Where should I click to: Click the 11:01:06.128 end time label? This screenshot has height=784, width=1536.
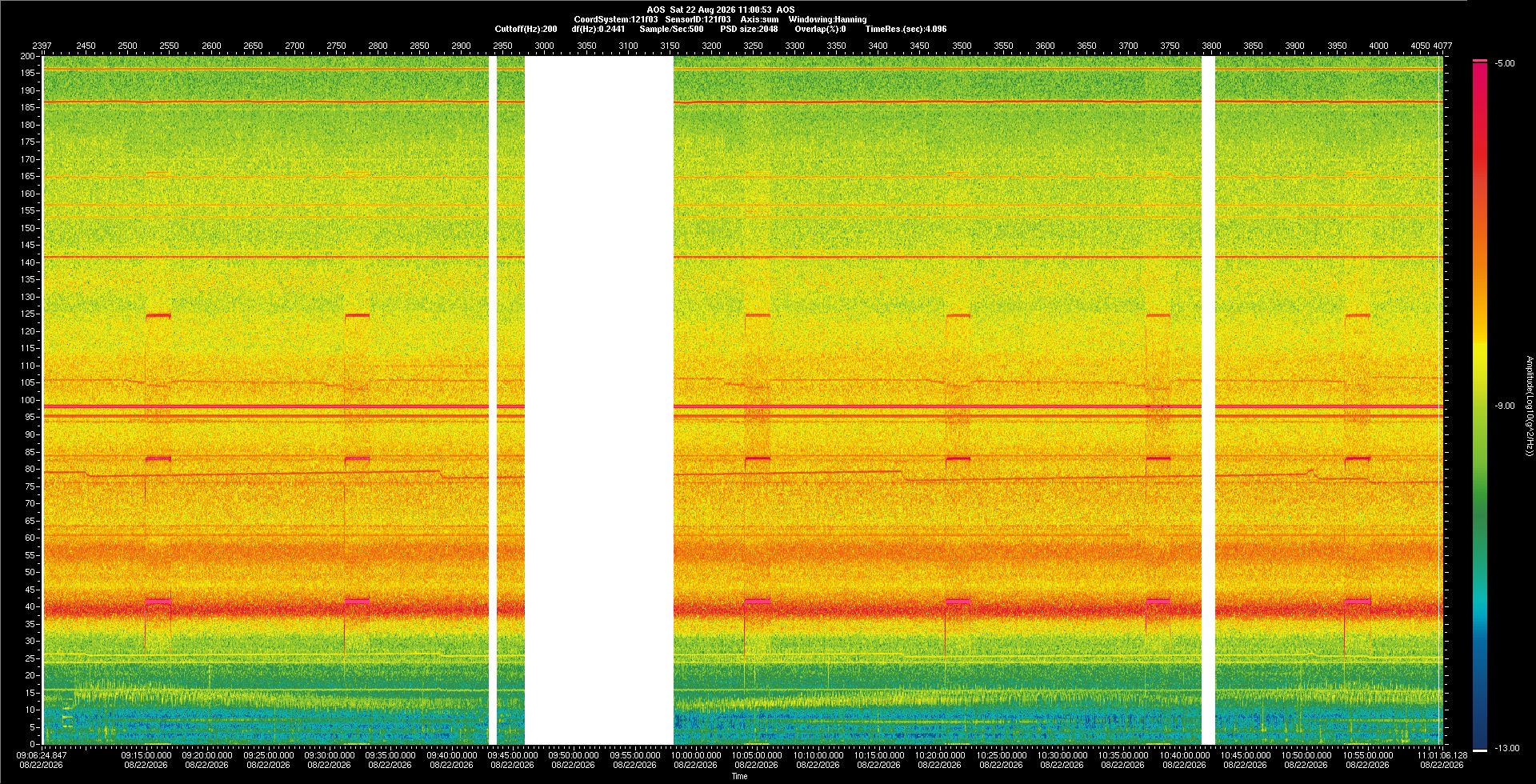(1442, 754)
